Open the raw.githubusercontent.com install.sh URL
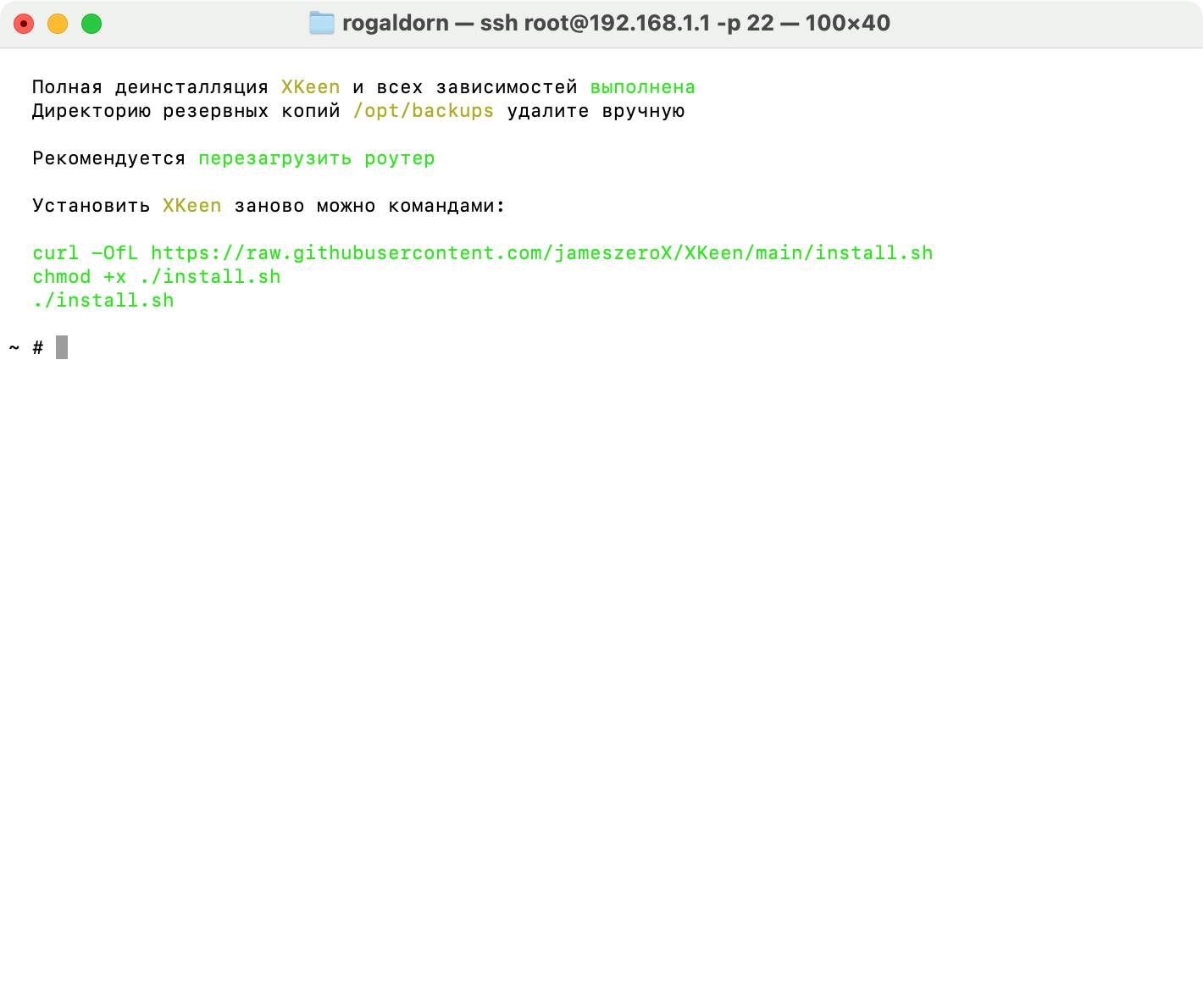The image size is (1203, 1008). [541, 253]
